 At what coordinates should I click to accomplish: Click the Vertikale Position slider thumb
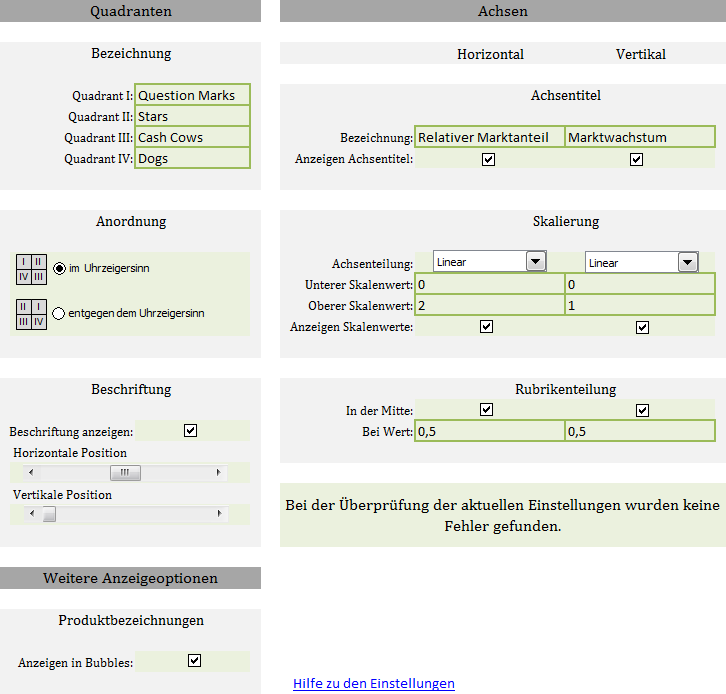tap(48, 514)
